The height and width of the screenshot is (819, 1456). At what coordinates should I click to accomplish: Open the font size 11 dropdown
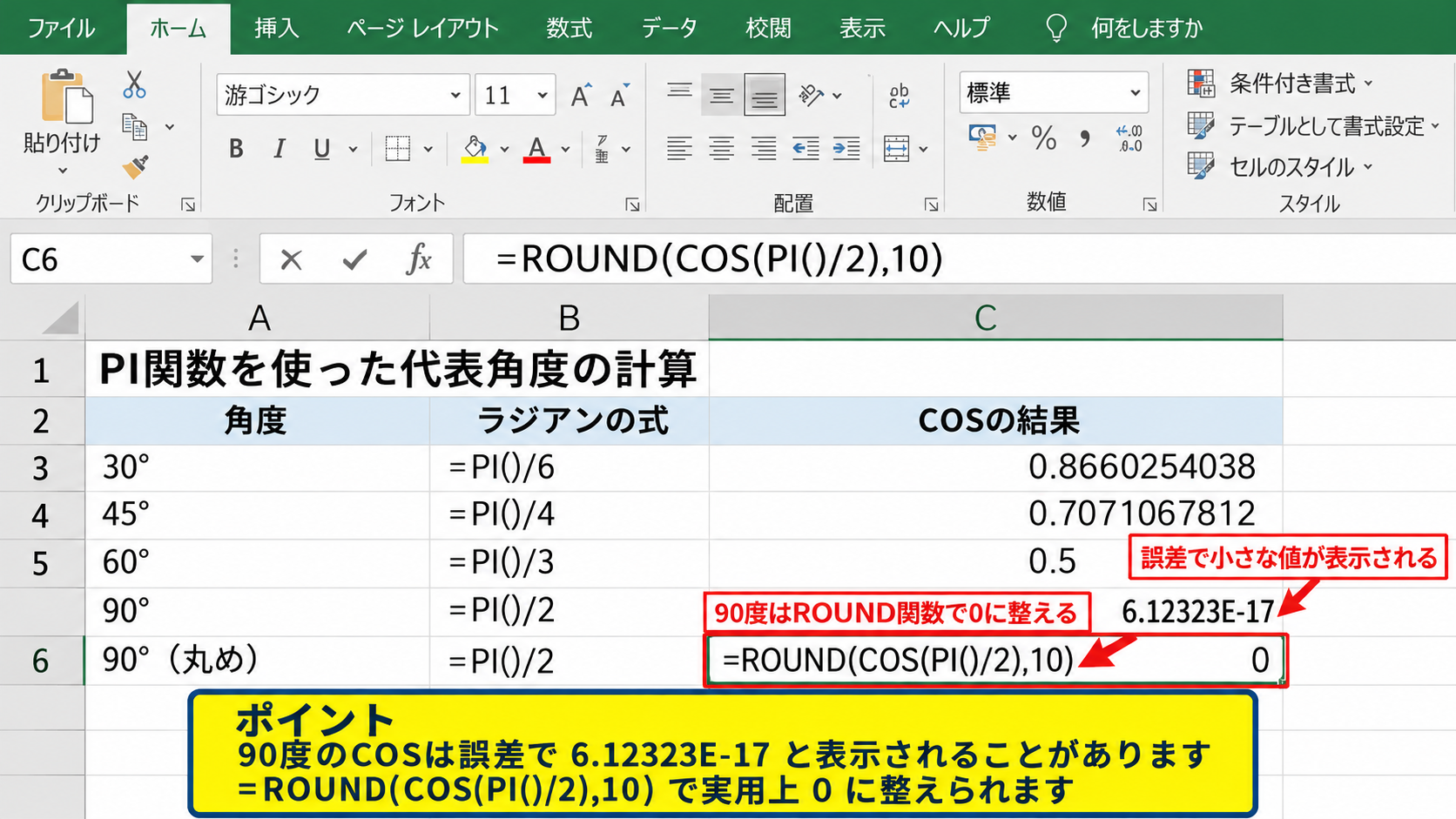(543, 95)
